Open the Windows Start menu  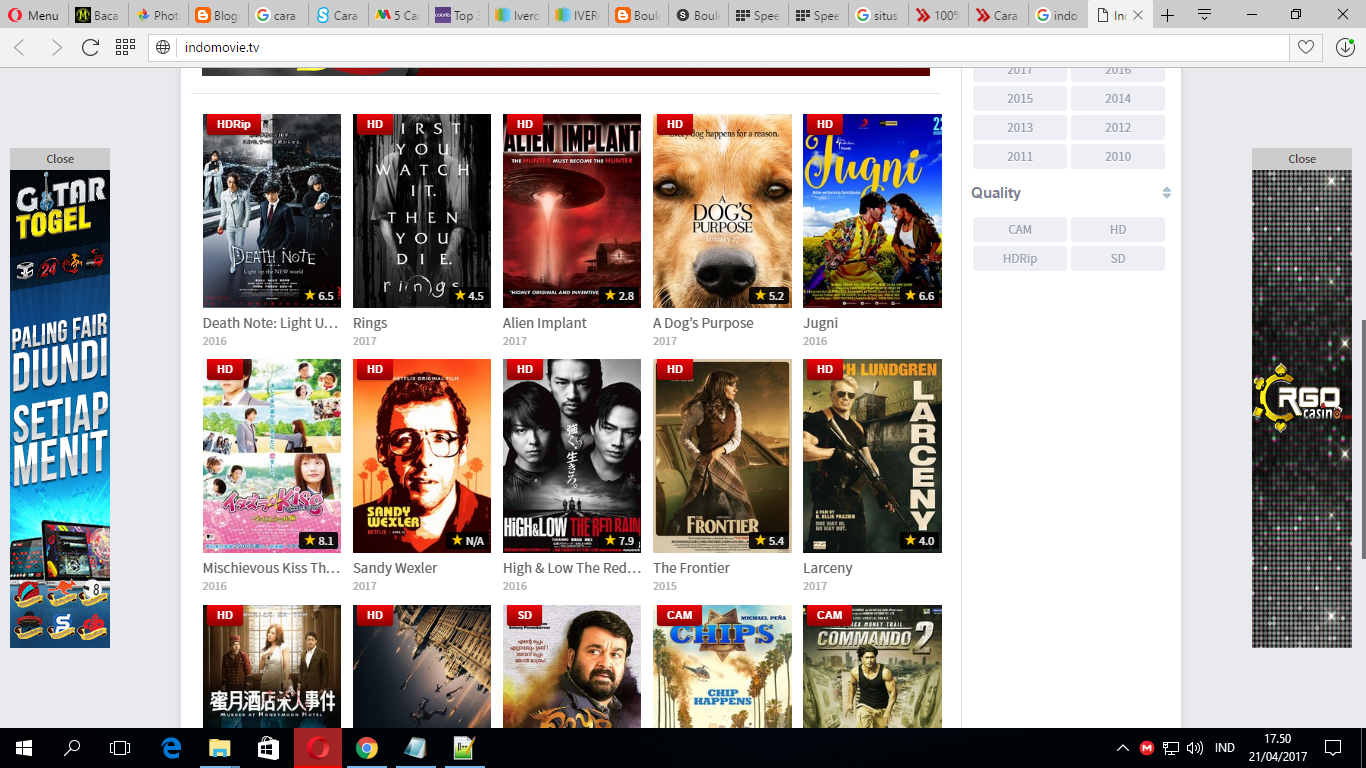tap(24, 747)
